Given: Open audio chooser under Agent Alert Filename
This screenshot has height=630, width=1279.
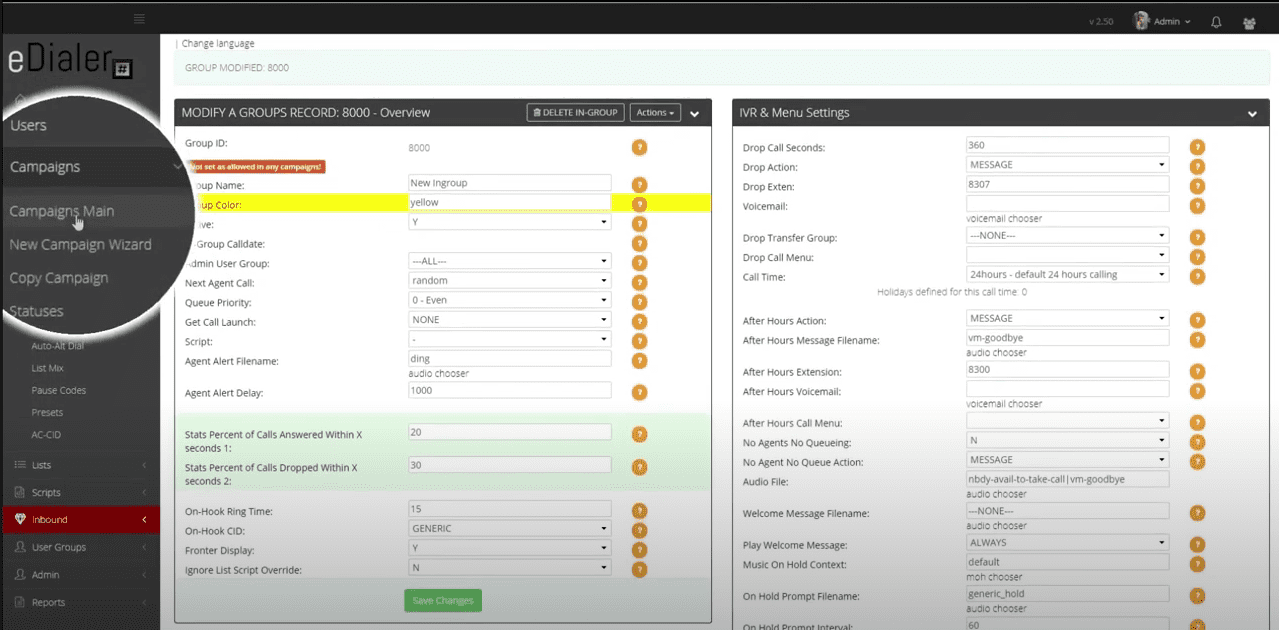Looking at the screenshot, I should point(439,374).
